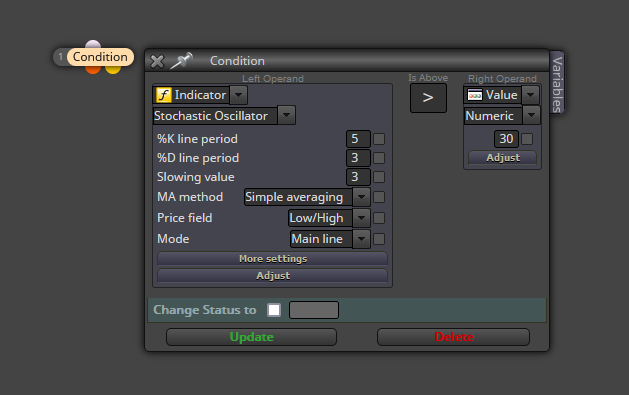Click the Price field label
629x395 pixels.
tap(185, 218)
